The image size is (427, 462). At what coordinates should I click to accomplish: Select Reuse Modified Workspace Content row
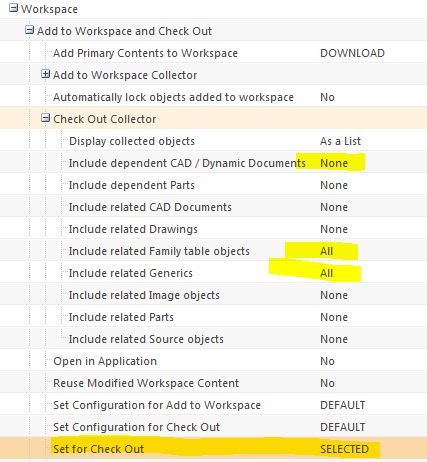[x=213, y=383]
